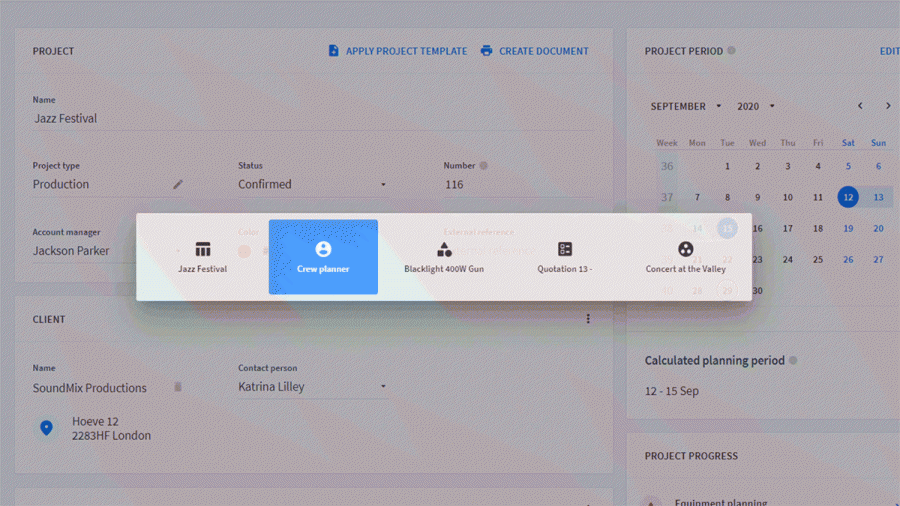The height and width of the screenshot is (506, 900).
Task: Choose the Blacklight 400W Gun tile
Action: point(444,257)
